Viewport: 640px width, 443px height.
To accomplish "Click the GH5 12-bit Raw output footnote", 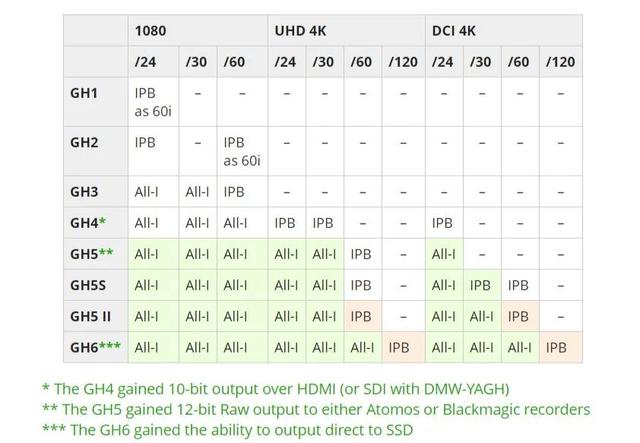I will [x=316, y=409].
